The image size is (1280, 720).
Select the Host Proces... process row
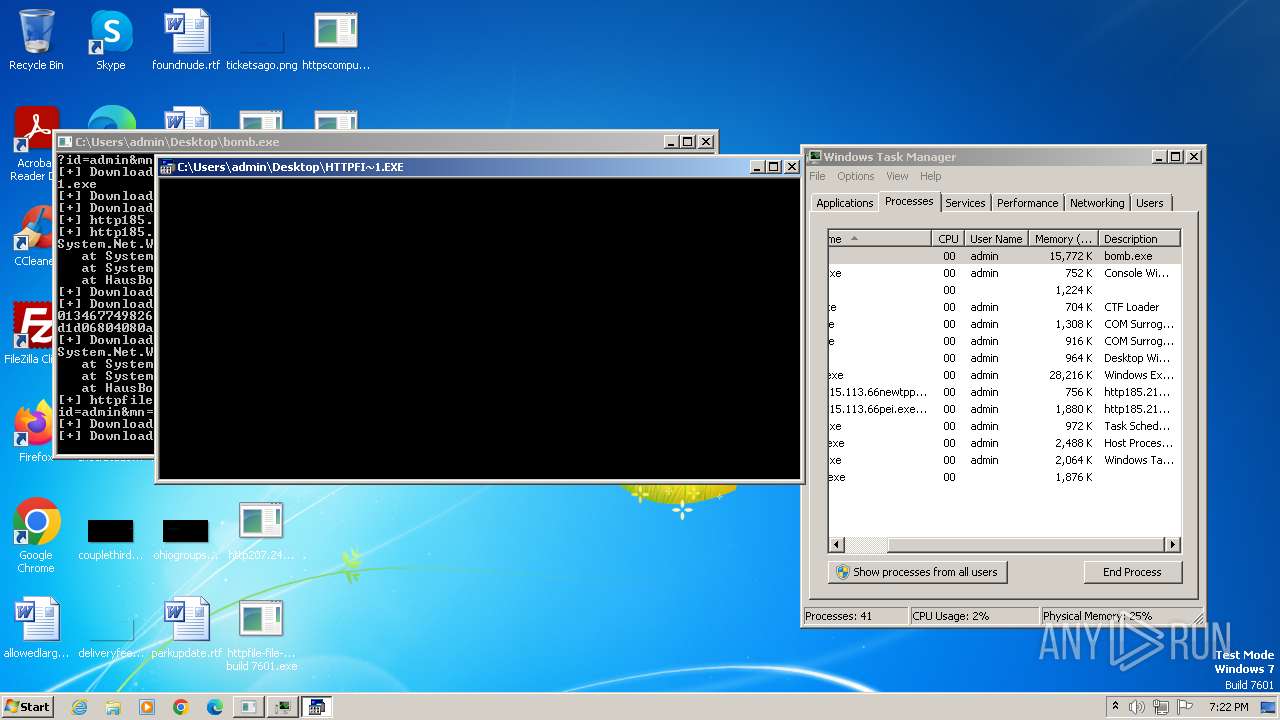[1004, 443]
